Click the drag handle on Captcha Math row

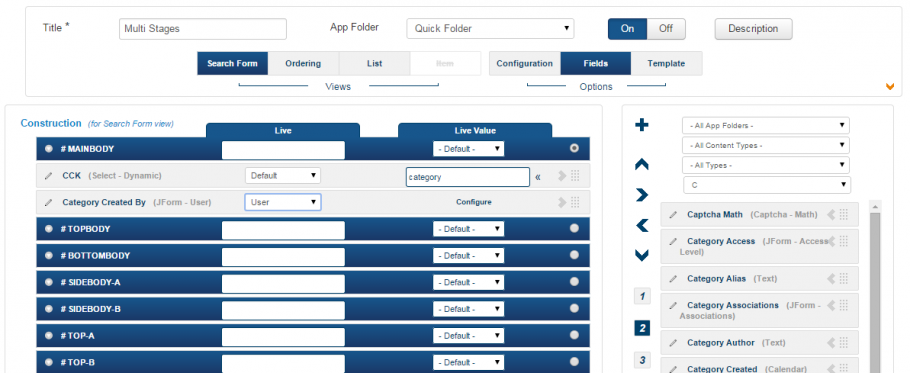click(x=844, y=215)
